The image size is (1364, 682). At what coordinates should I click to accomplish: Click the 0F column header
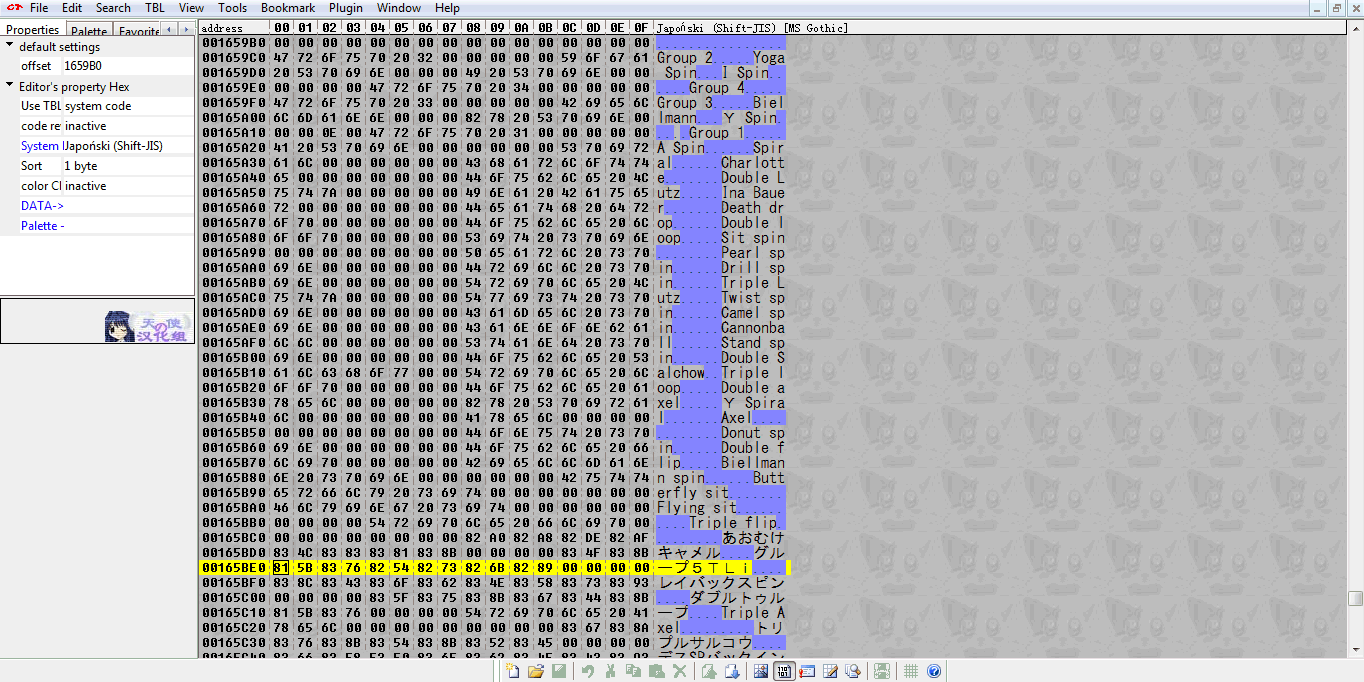(641, 28)
